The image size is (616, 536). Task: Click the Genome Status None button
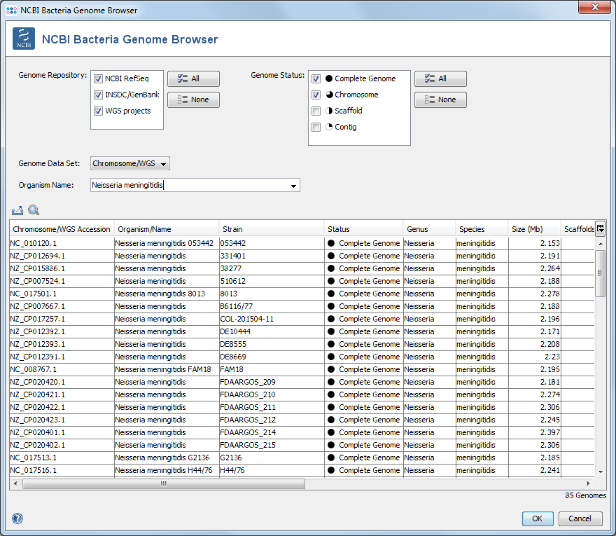pos(440,100)
